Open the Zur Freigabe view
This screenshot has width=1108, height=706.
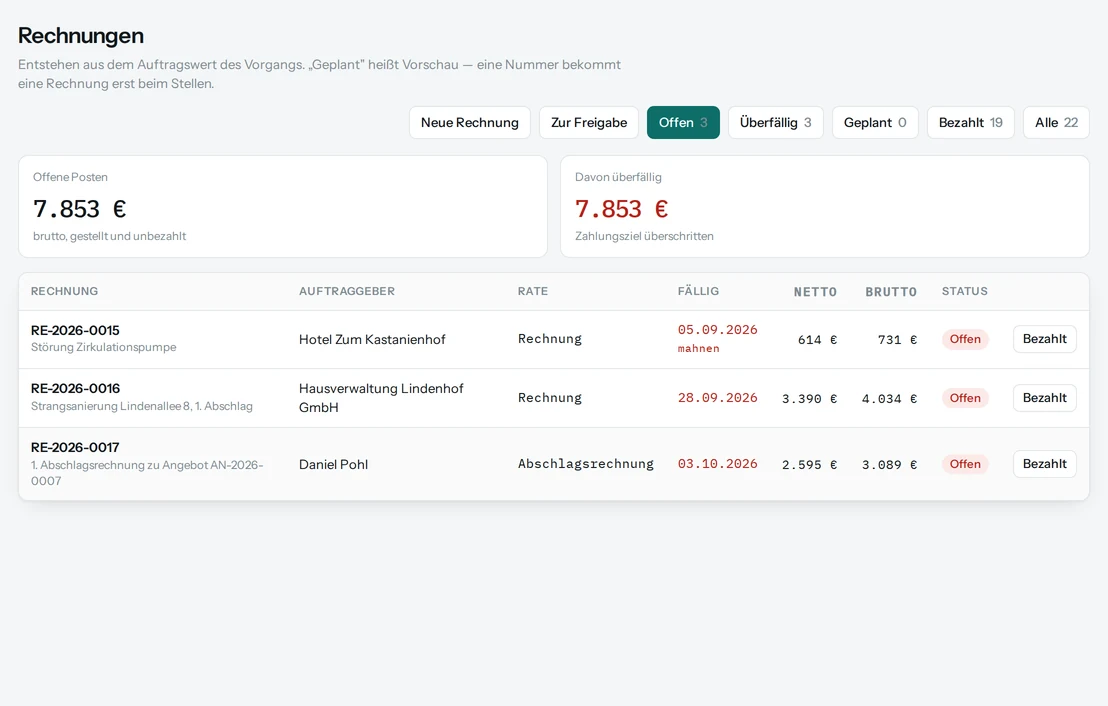(589, 122)
